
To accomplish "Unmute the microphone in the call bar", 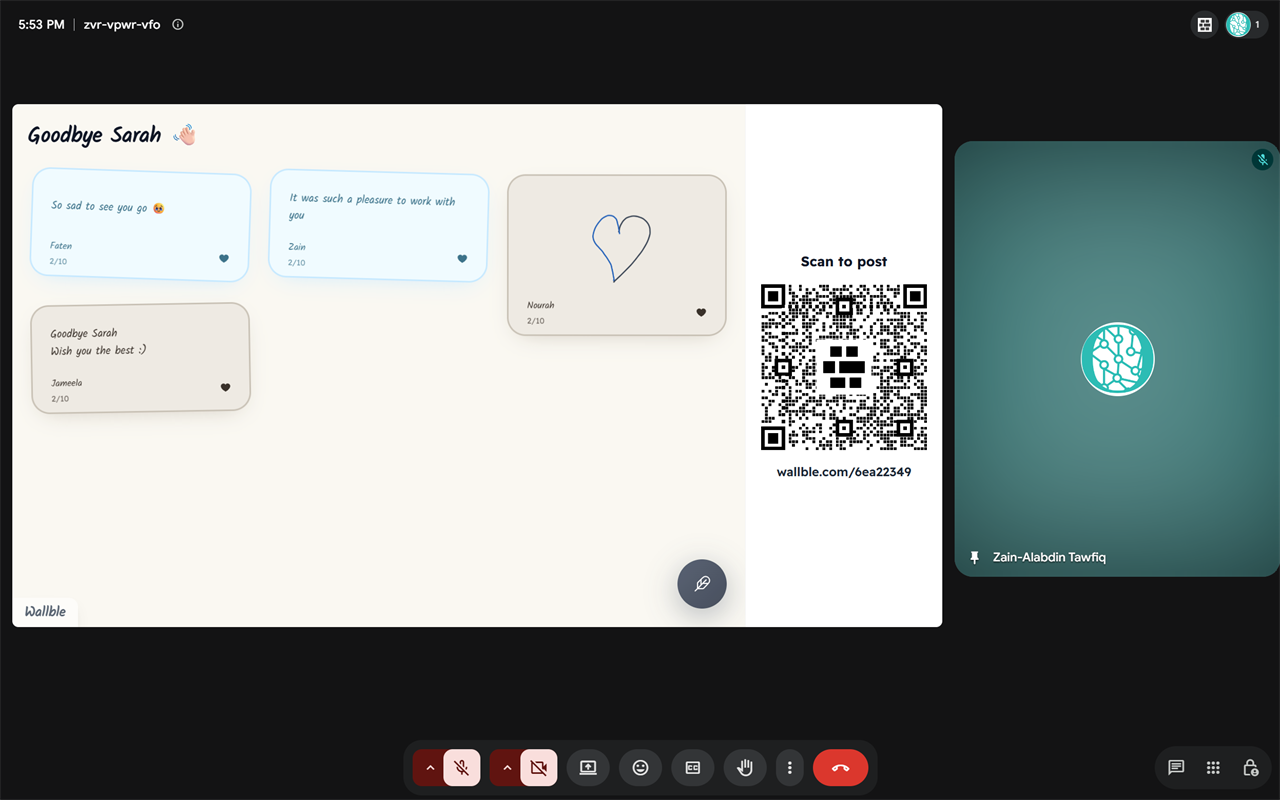I will (461, 768).
